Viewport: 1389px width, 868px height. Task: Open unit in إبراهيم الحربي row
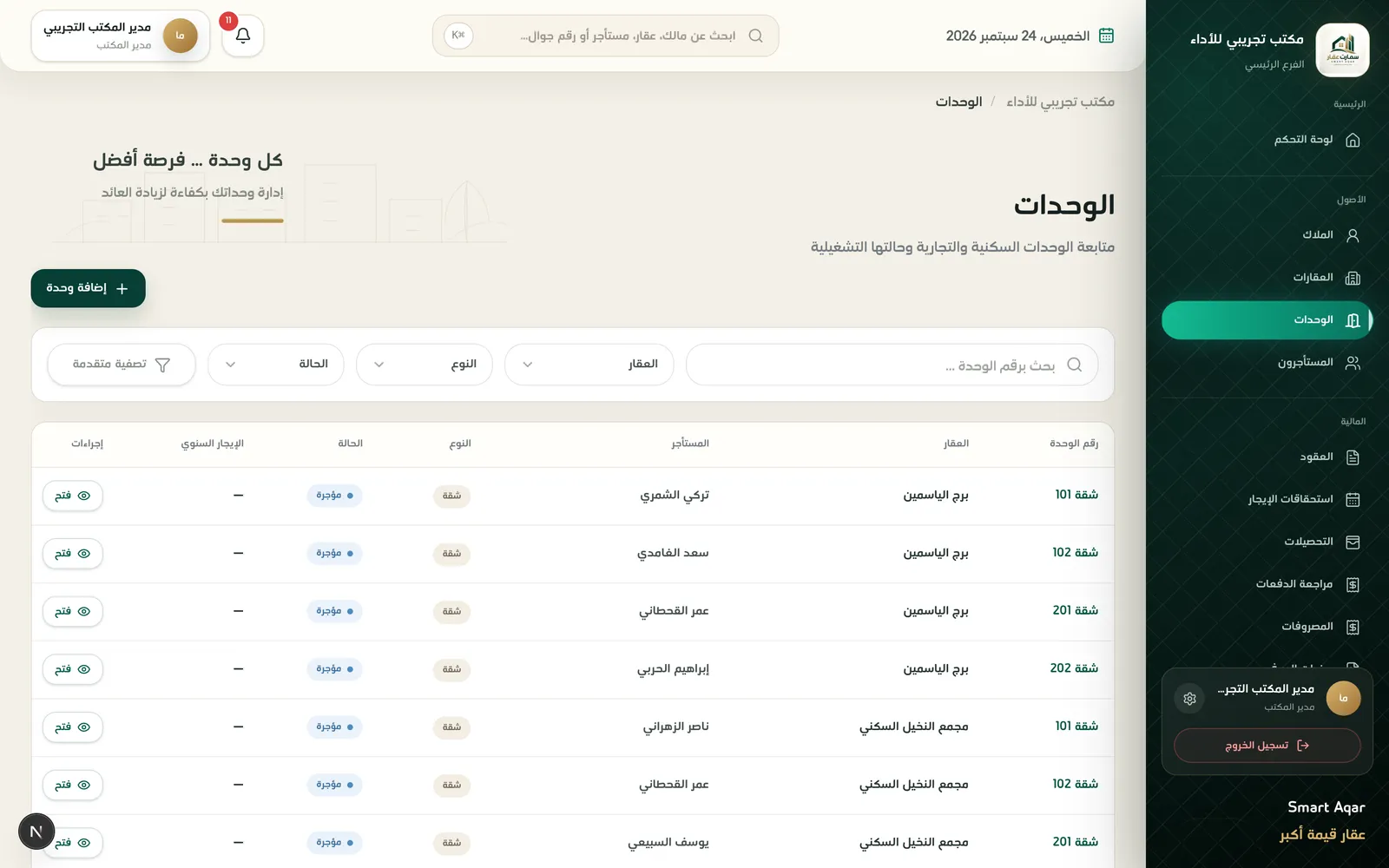point(73,669)
